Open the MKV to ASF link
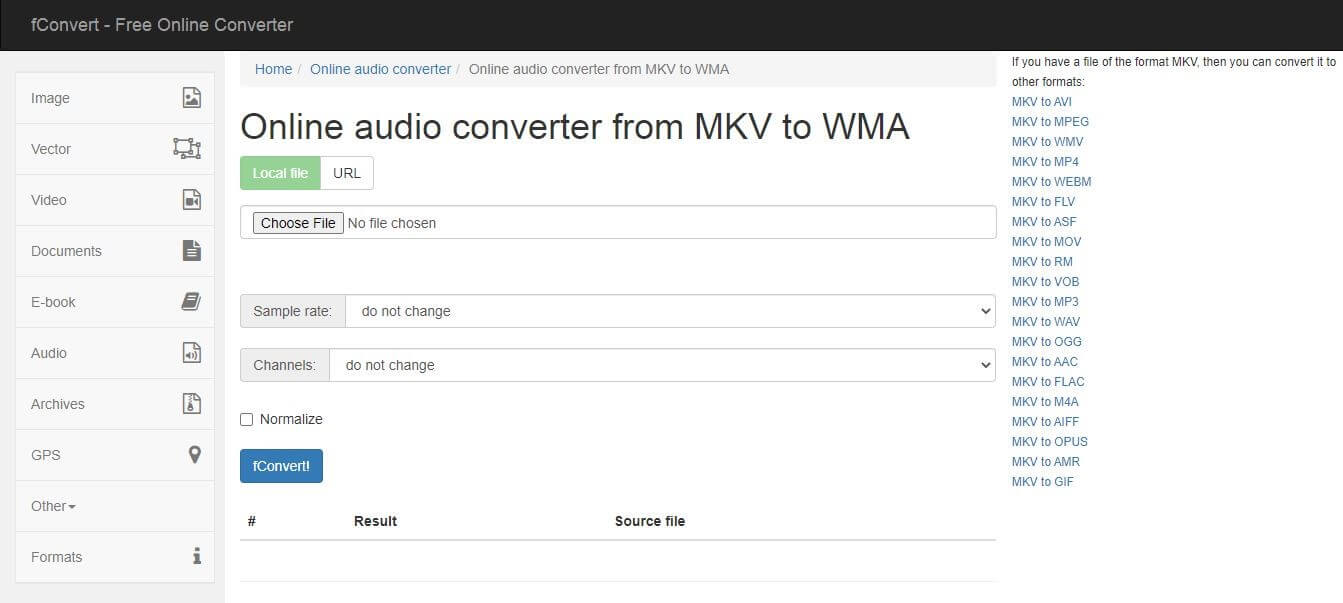The image size is (1343, 603). 1044,222
